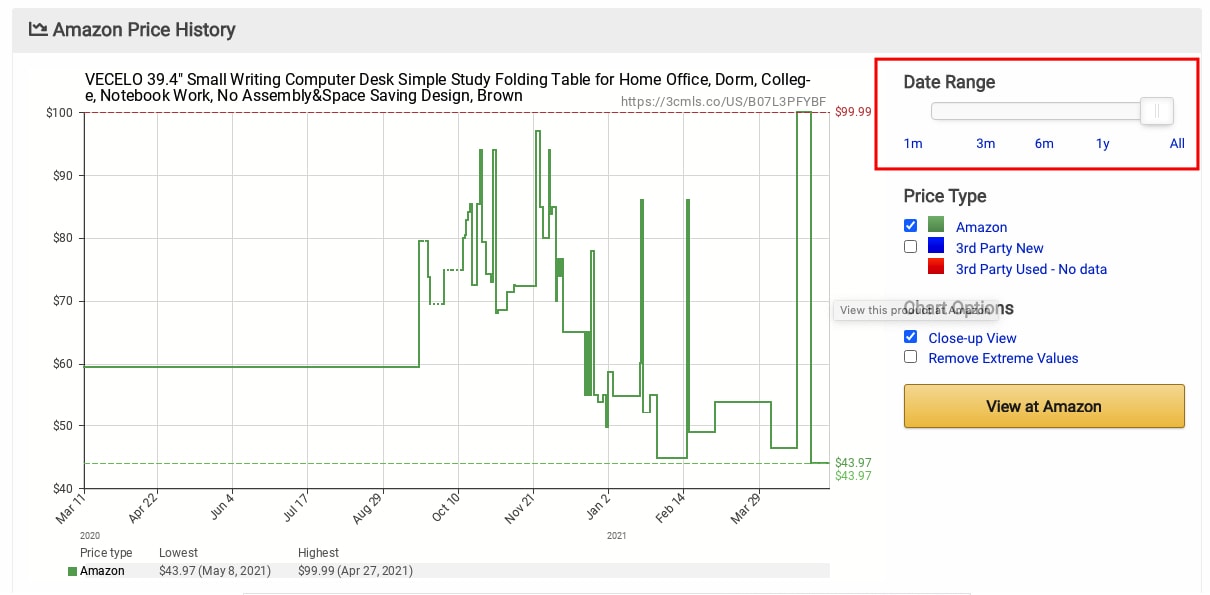Click the 3cmls.co short URL on the chart
This screenshot has width=1210, height=595.
pyautogui.click(x=724, y=102)
